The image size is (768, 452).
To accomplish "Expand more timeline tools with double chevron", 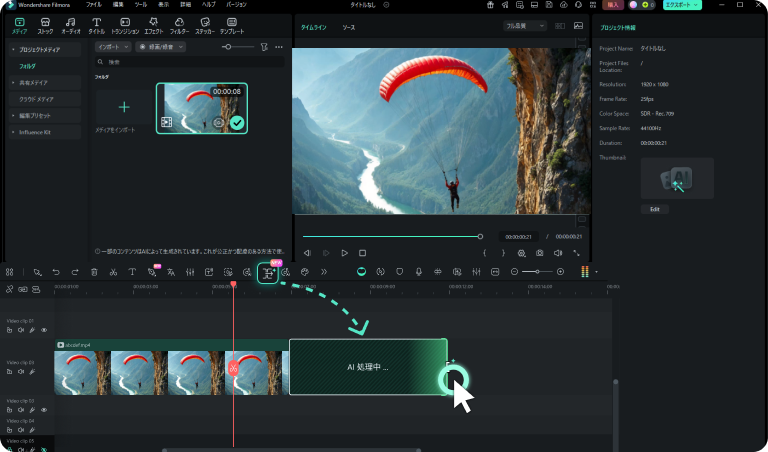I will coord(324,272).
